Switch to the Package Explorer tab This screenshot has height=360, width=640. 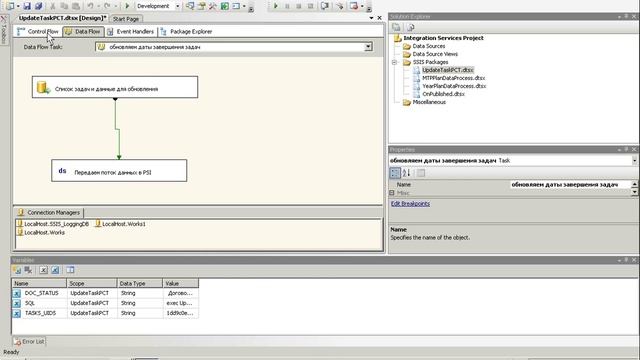tap(187, 31)
